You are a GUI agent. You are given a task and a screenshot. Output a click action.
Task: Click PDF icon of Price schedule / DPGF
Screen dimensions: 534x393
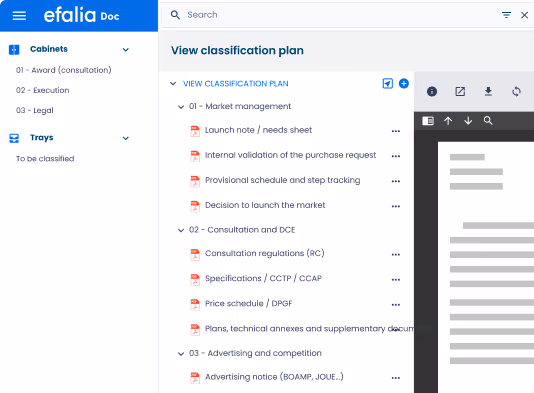[195, 304]
